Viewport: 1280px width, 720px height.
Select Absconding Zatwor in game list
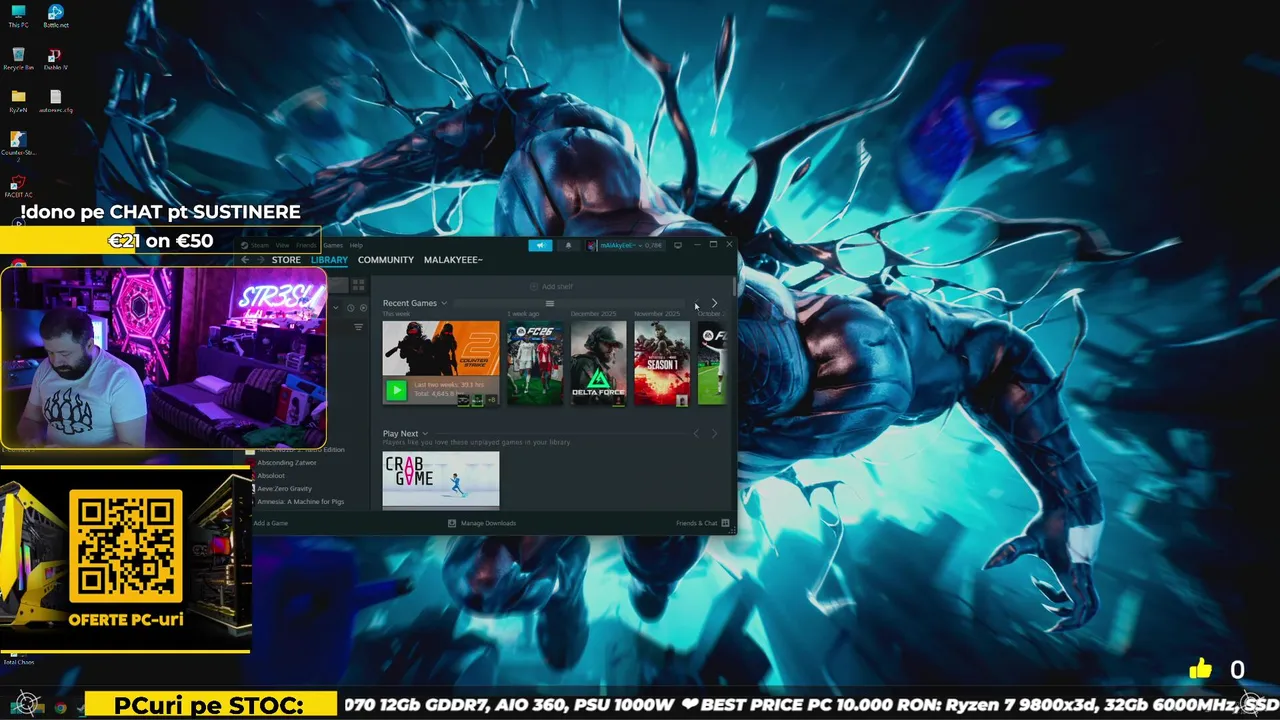286,463
